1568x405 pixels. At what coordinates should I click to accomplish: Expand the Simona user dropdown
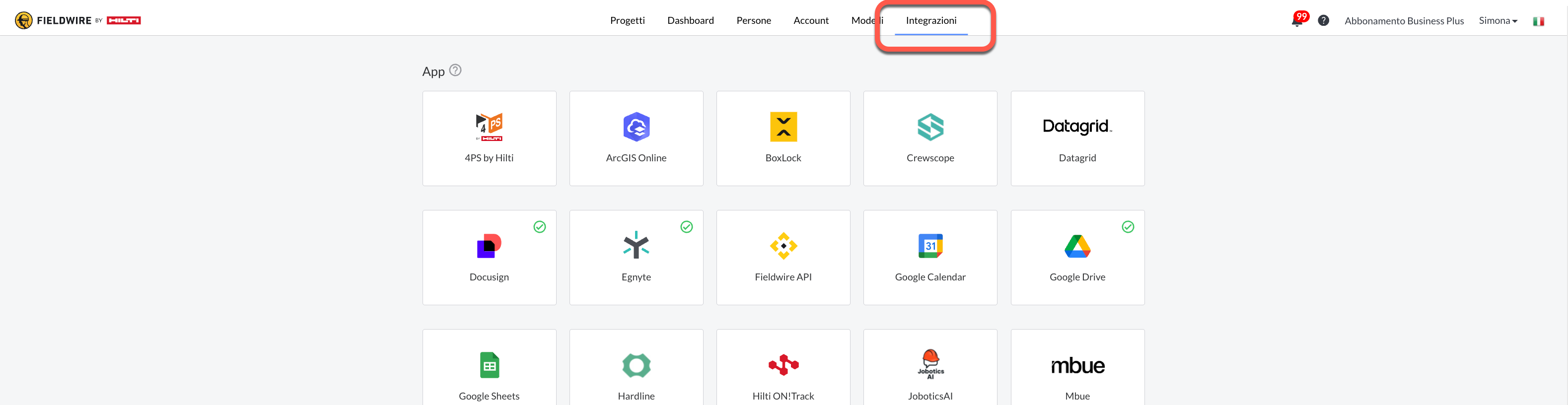pyautogui.click(x=1498, y=21)
